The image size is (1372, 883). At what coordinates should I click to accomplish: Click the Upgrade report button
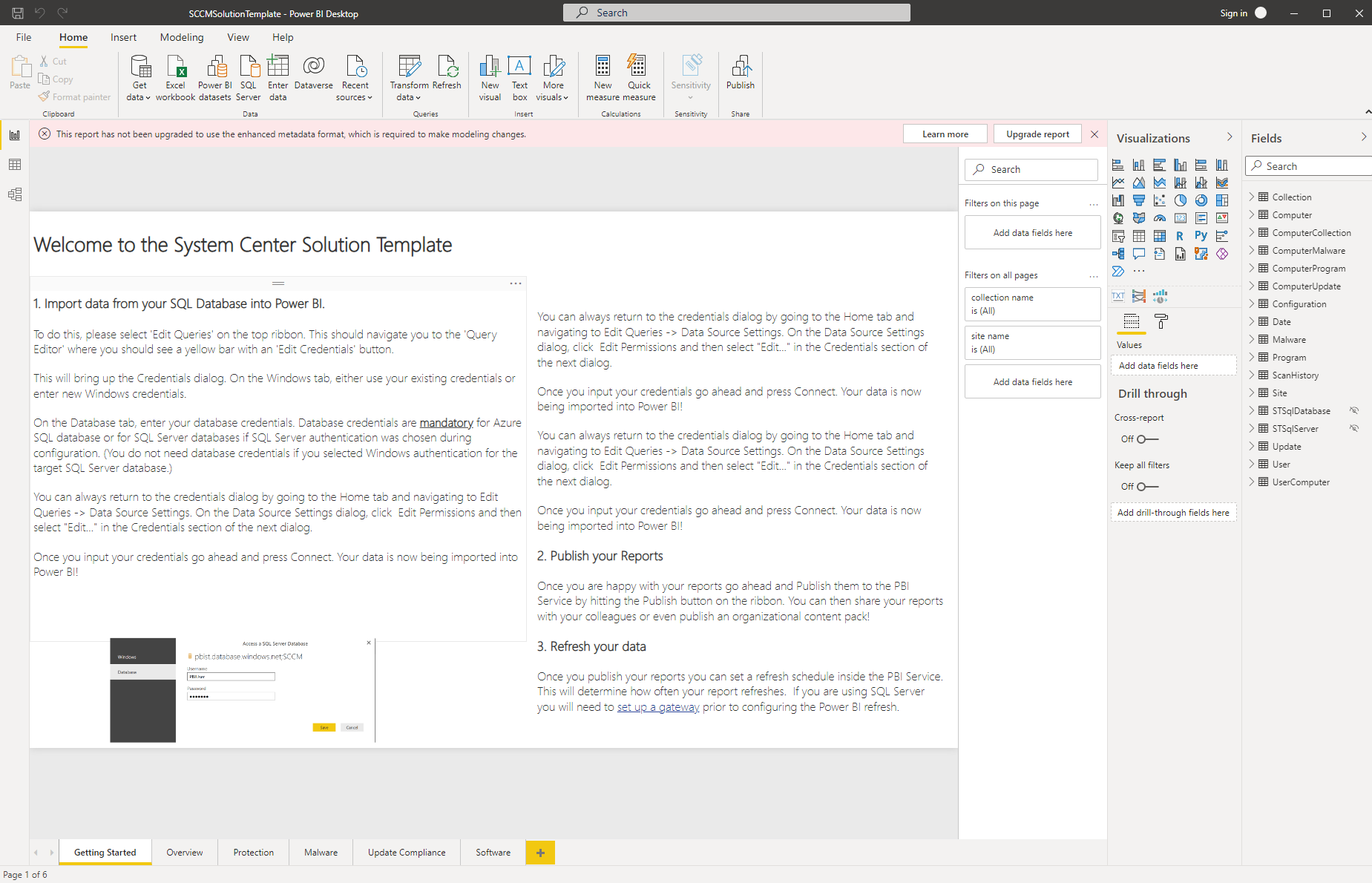click(1037, 134)
